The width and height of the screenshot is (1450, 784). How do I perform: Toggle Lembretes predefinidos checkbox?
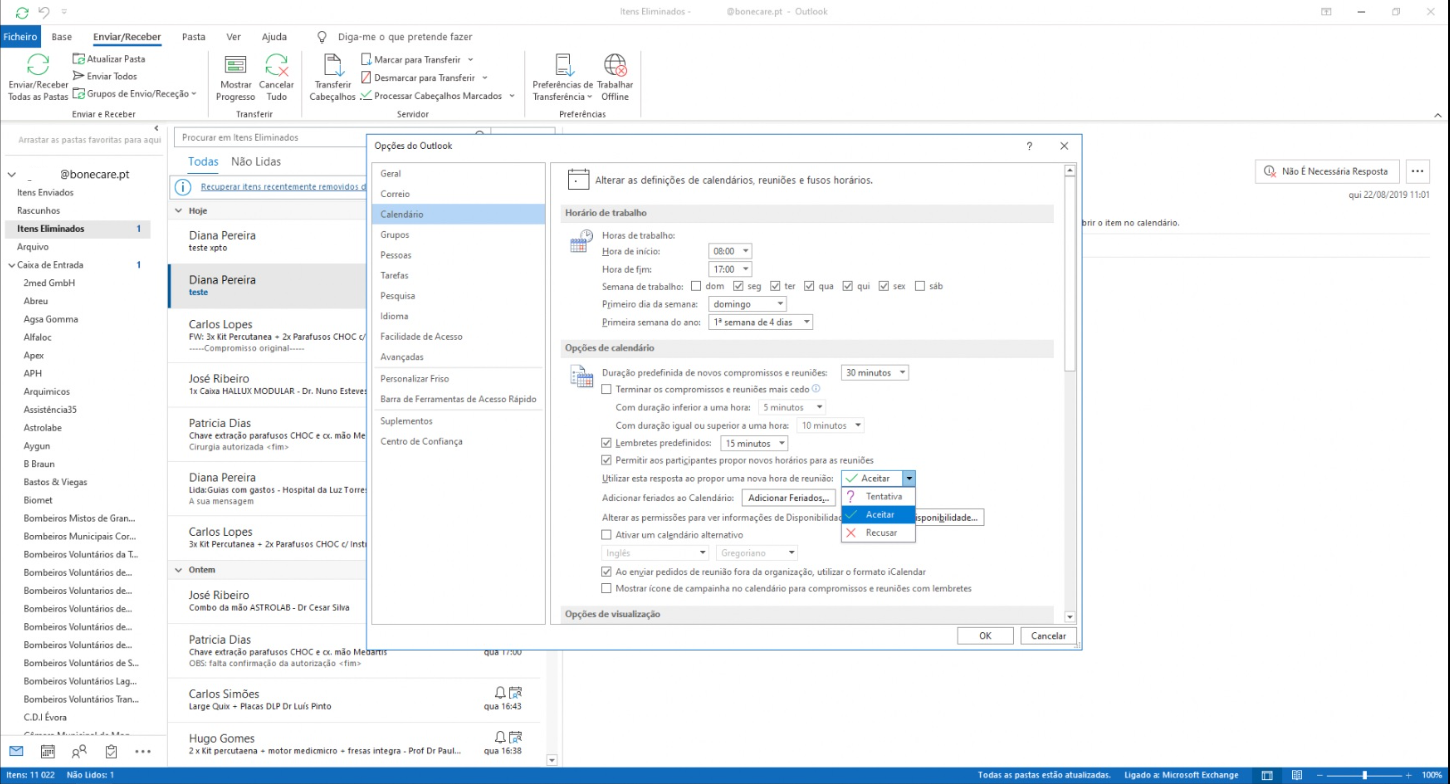[606, 443]
